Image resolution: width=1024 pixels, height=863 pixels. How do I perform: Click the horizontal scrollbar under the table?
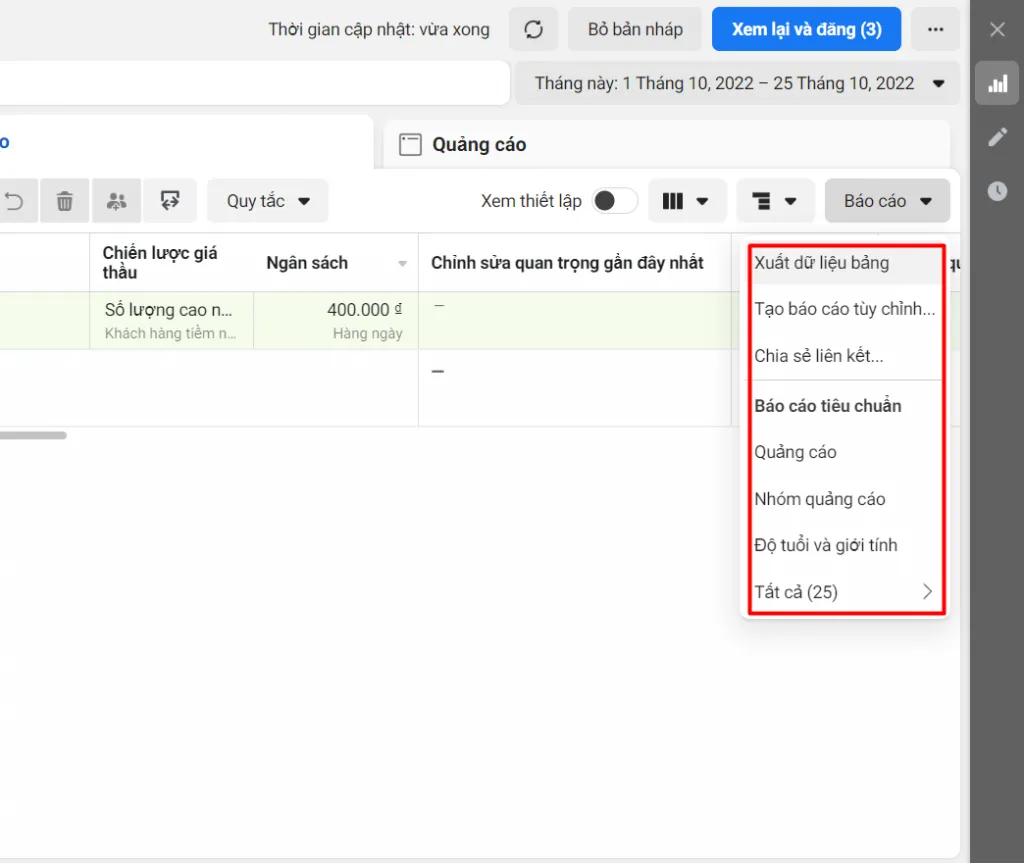[x=33, y=435]
